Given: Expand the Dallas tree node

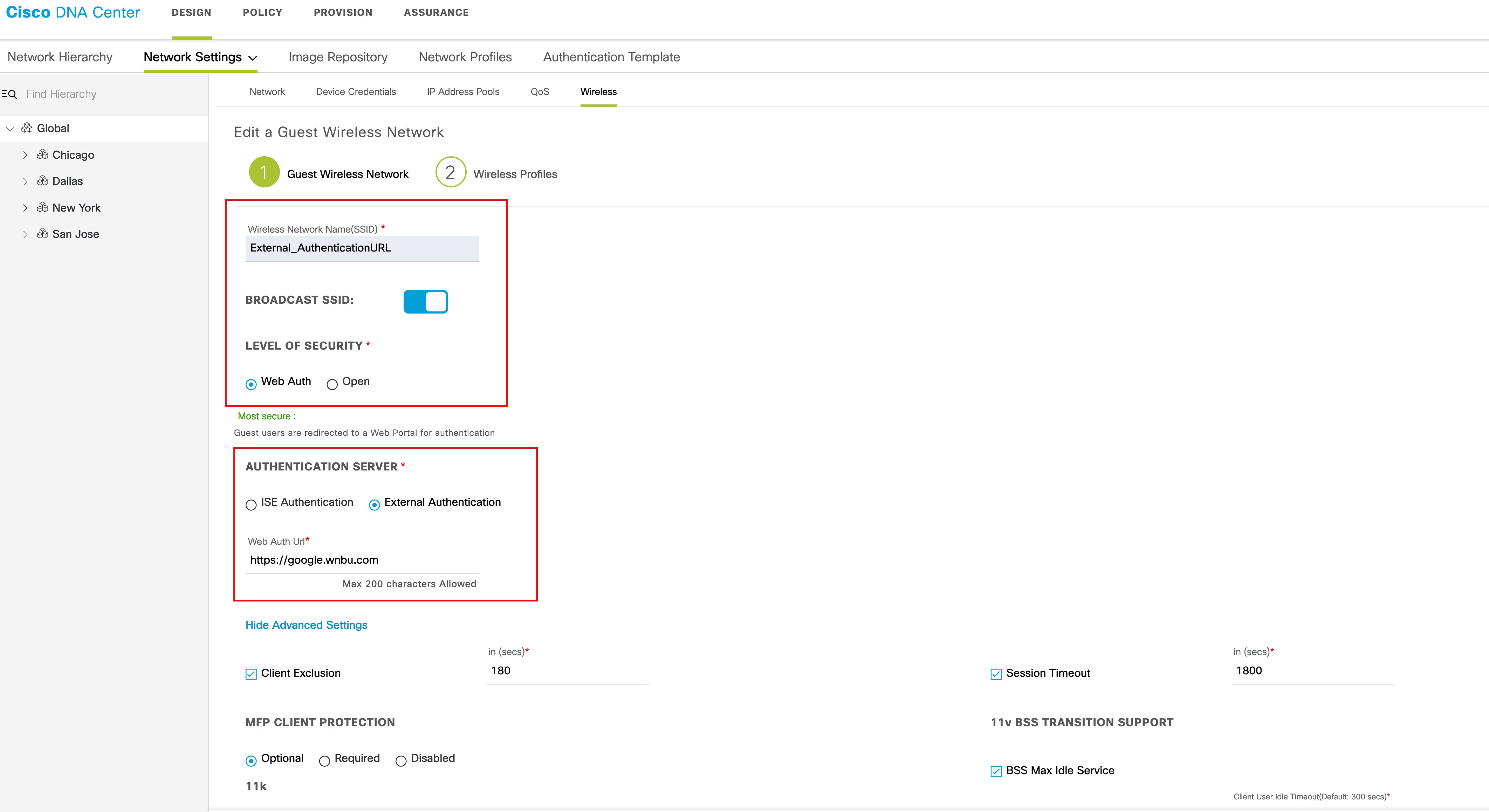Looking at the screenshot, I should click(25, 181).
